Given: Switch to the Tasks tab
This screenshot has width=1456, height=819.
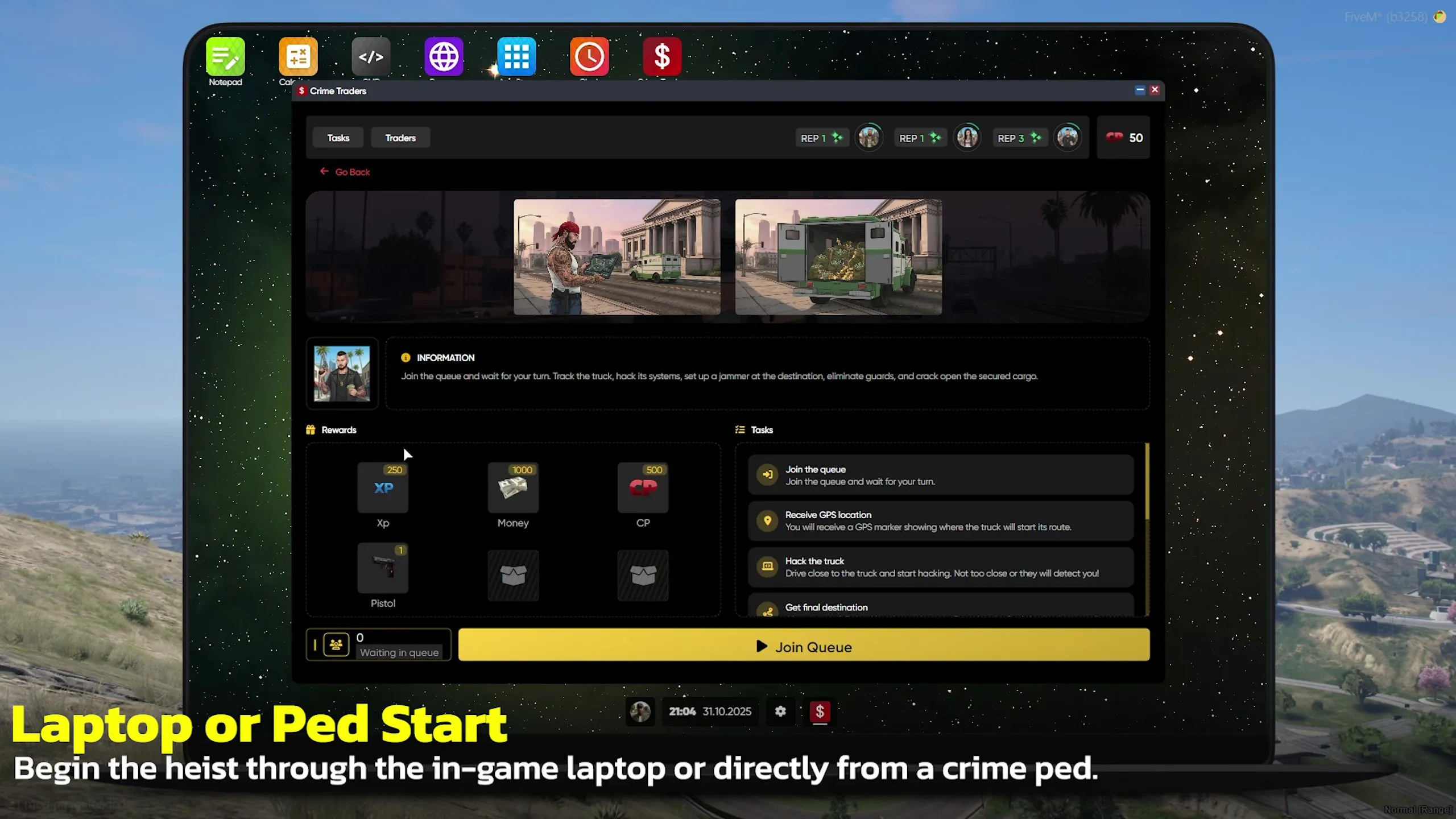Looking at the screenshot, I should 338,138.
